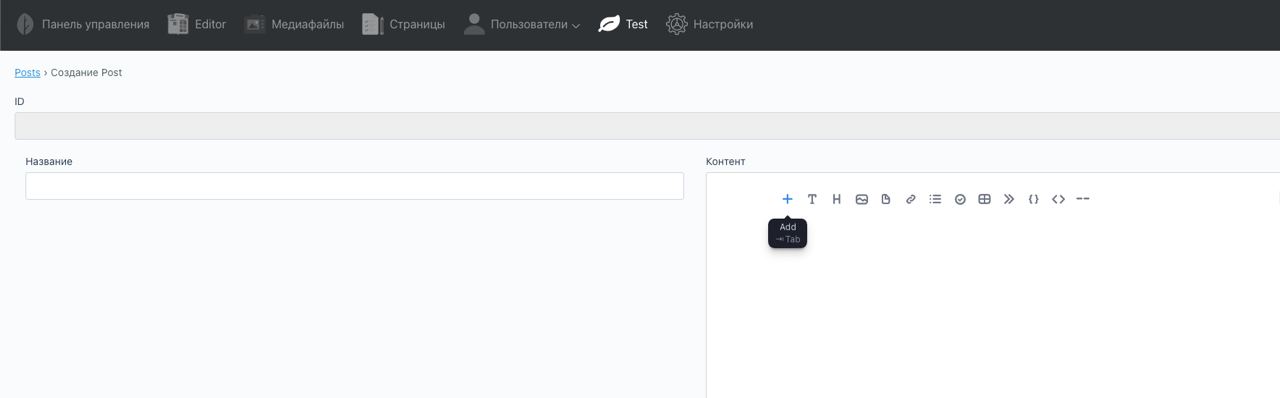Add a List block from toolbox
1280x398 pixels.
(935, 199)
